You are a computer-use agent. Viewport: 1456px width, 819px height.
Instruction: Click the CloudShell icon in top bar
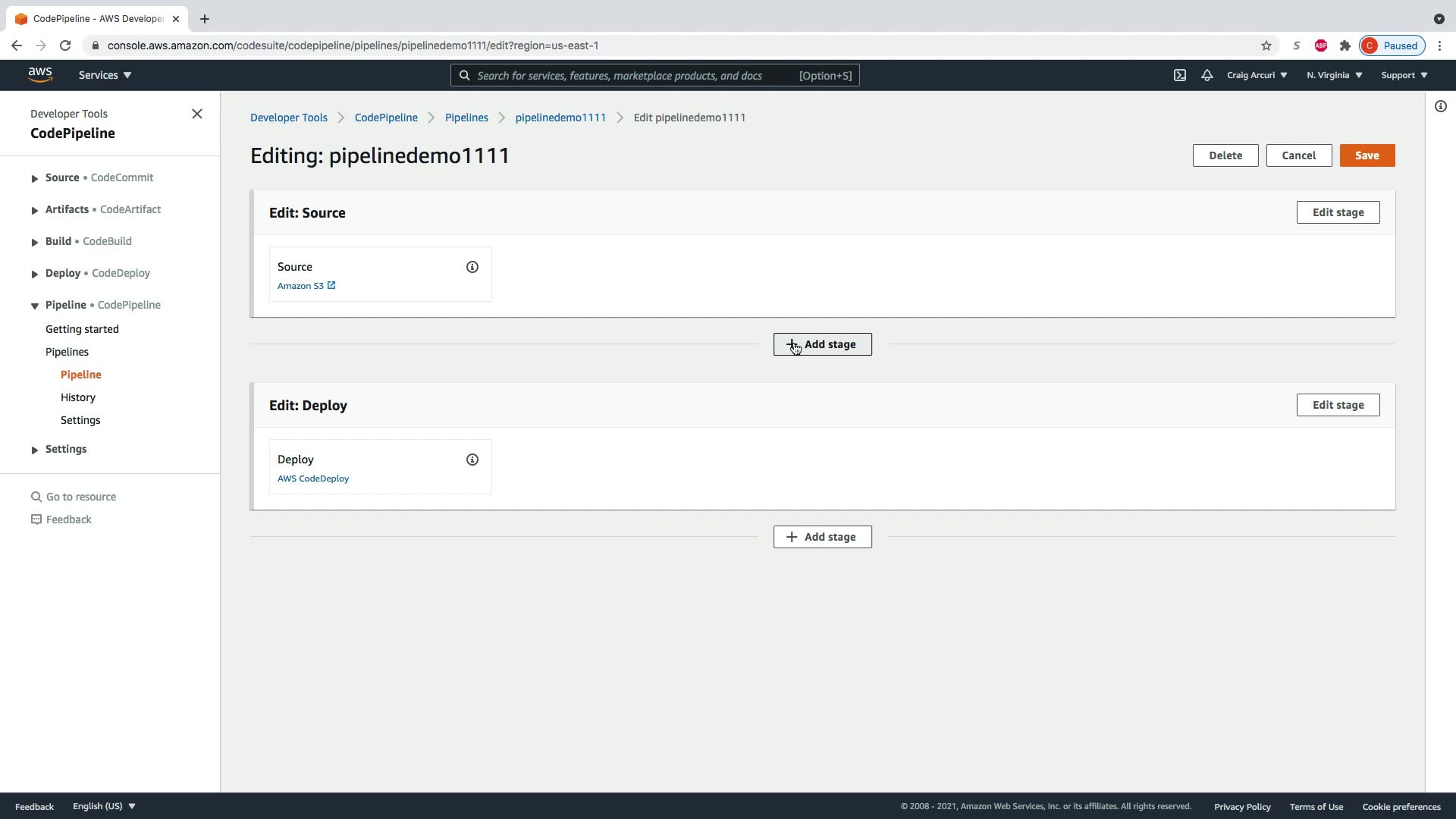[x=1180, y=75]
